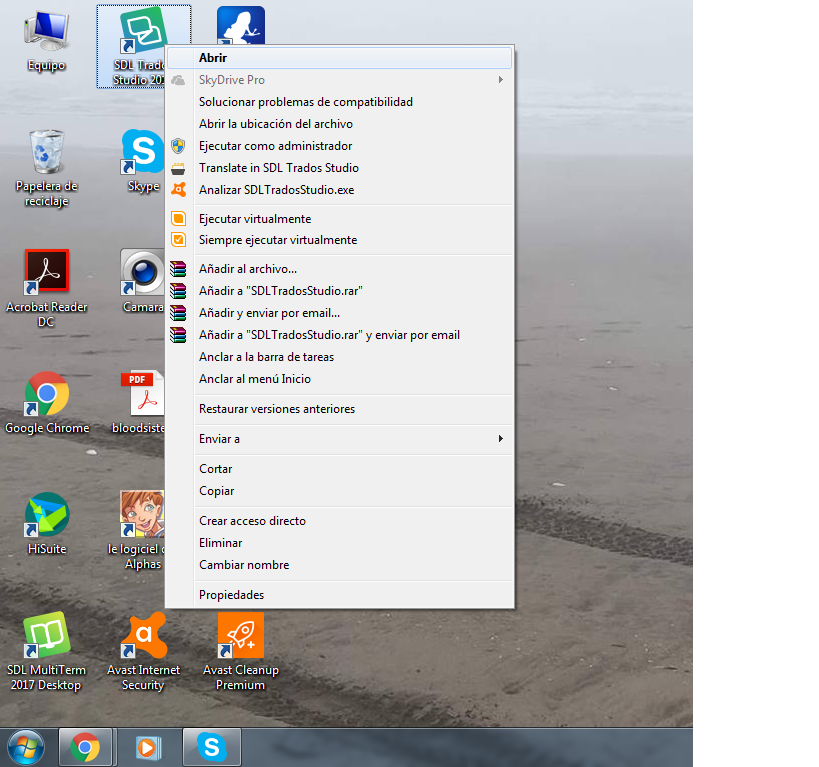The height and width of the screenshot is (767, 819).
Task: Choose Ejecutar como administrador
Action: (x=340, y=146)
